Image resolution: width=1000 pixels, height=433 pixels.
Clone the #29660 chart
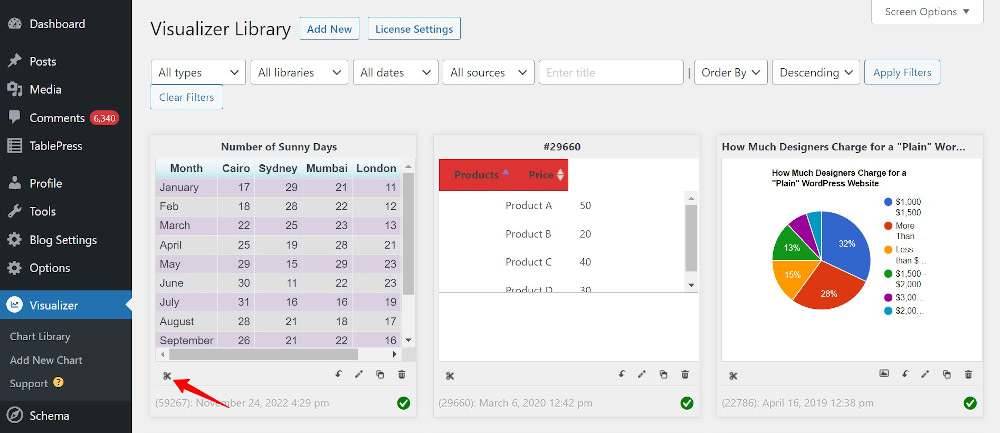(664, 375)
